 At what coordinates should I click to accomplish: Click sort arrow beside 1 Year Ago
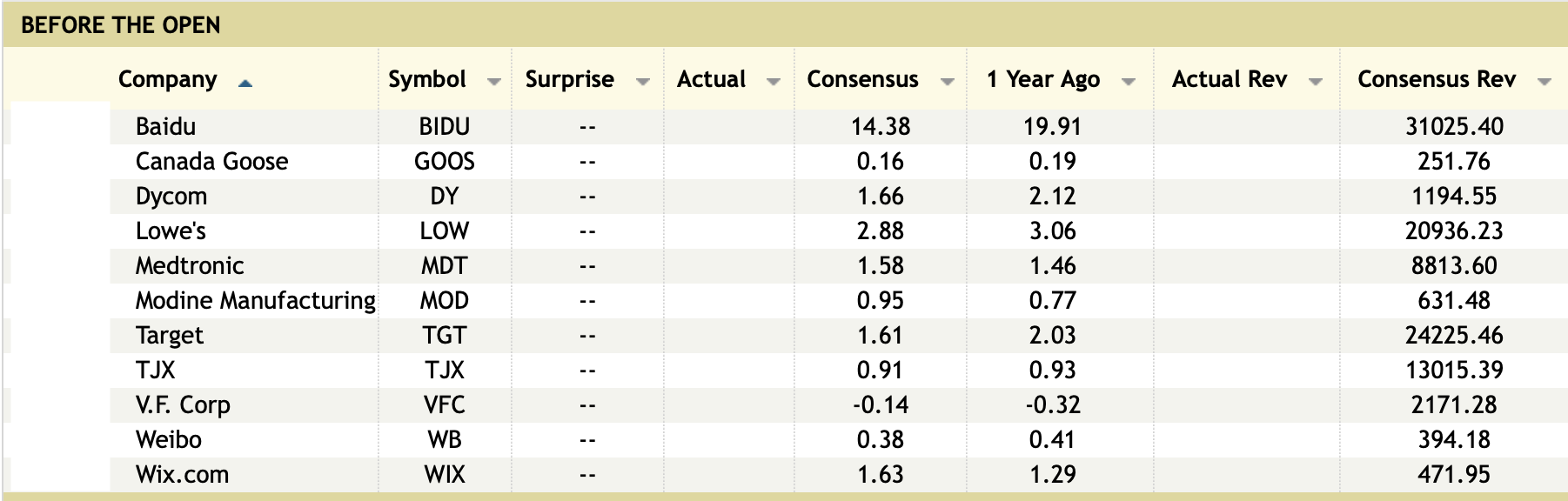pos(1129,82)
